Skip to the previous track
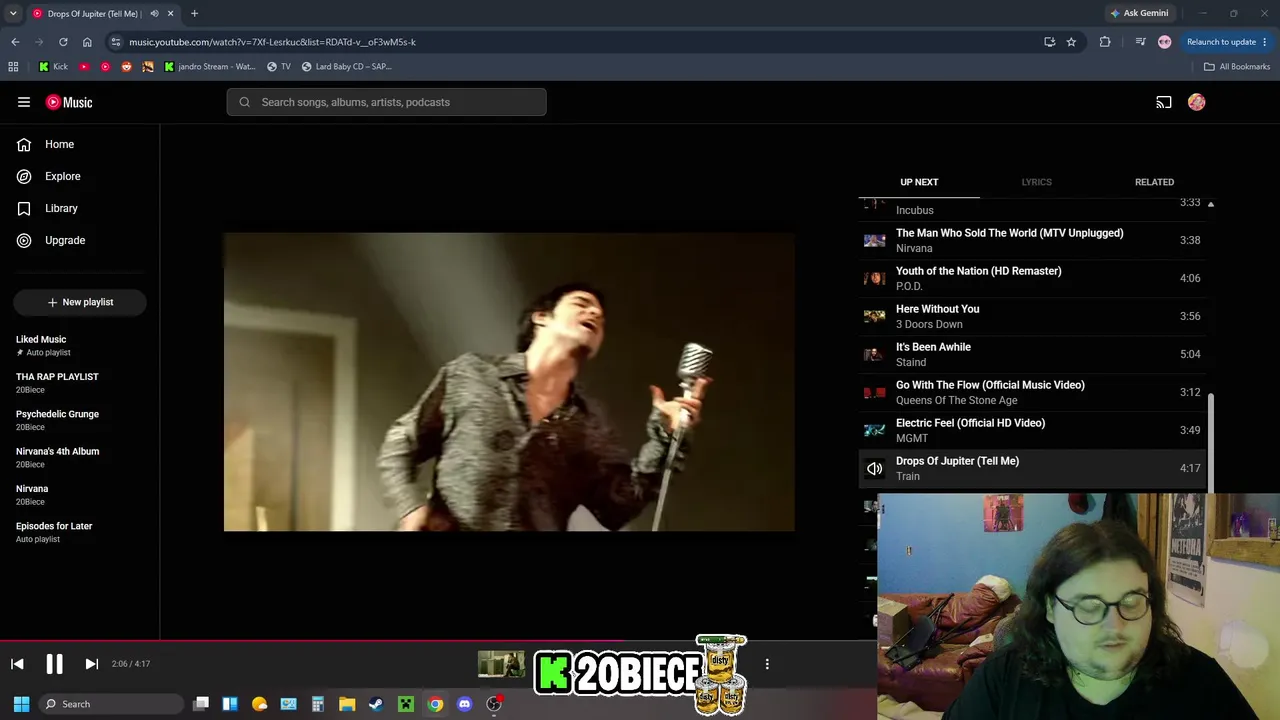Screen dimensions: 1280x720 [17, 664]
